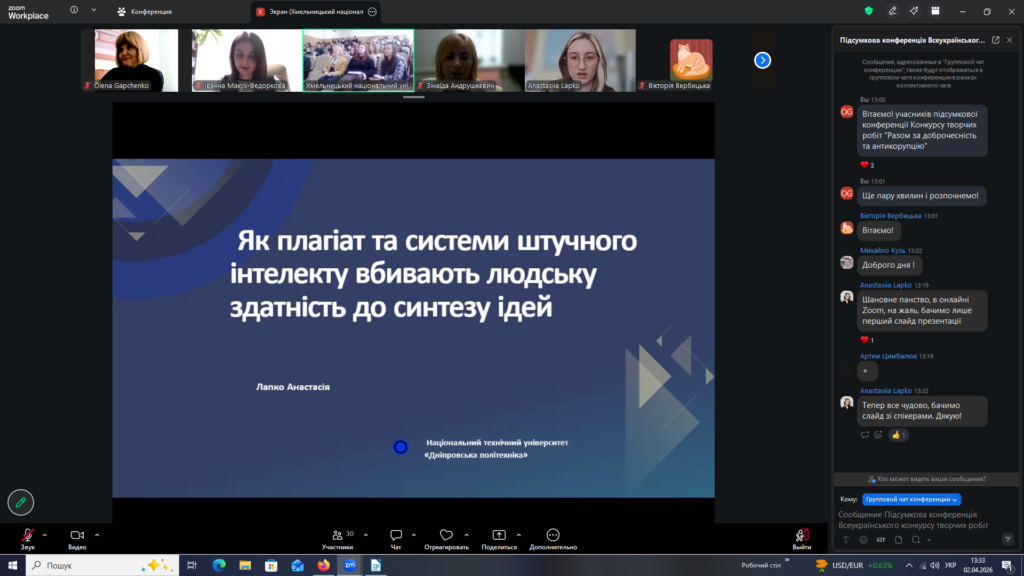Expand video options arrow next to Видео

click(97, 534)
